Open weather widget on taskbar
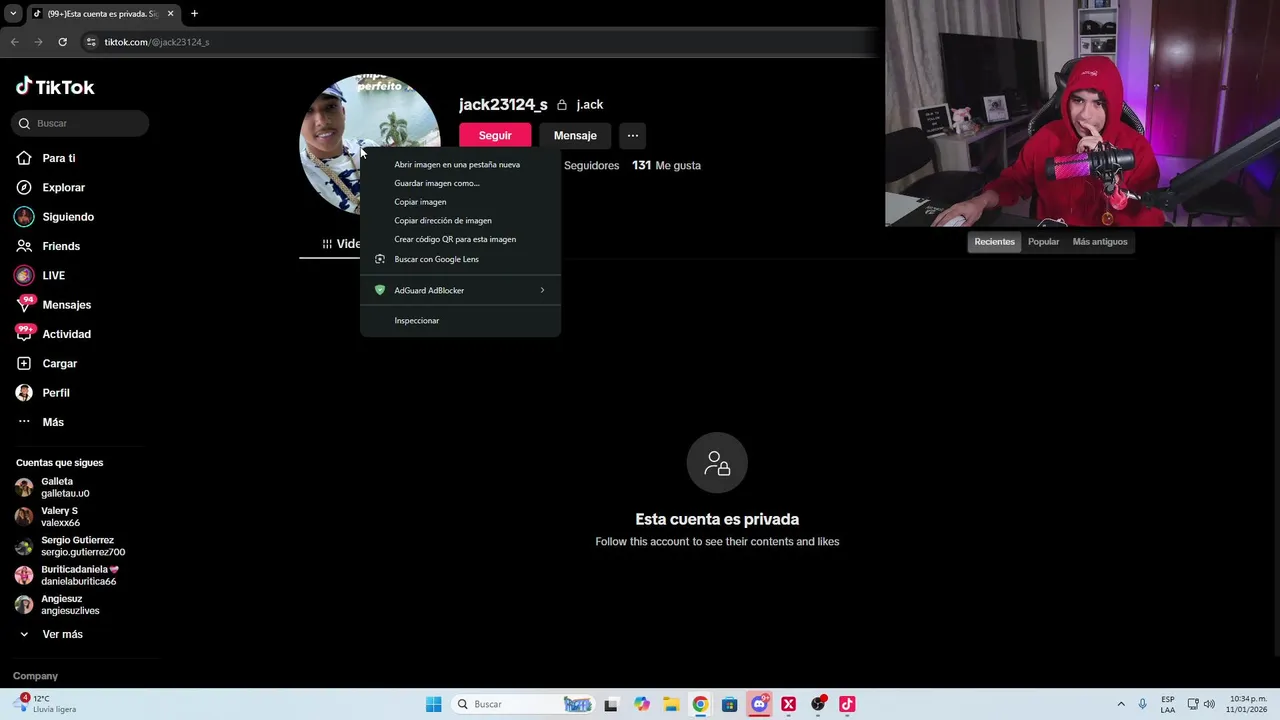The width and height of the screenshot is (1280, 720). [x=45, y=704]
